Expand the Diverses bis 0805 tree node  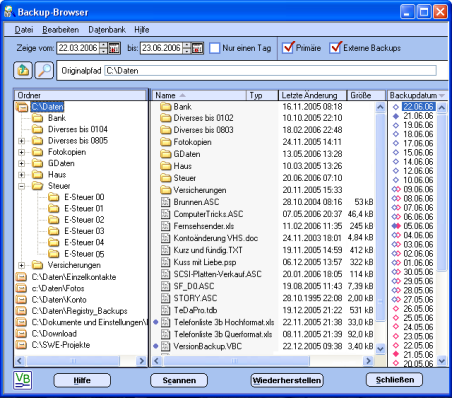coord(22,141)
